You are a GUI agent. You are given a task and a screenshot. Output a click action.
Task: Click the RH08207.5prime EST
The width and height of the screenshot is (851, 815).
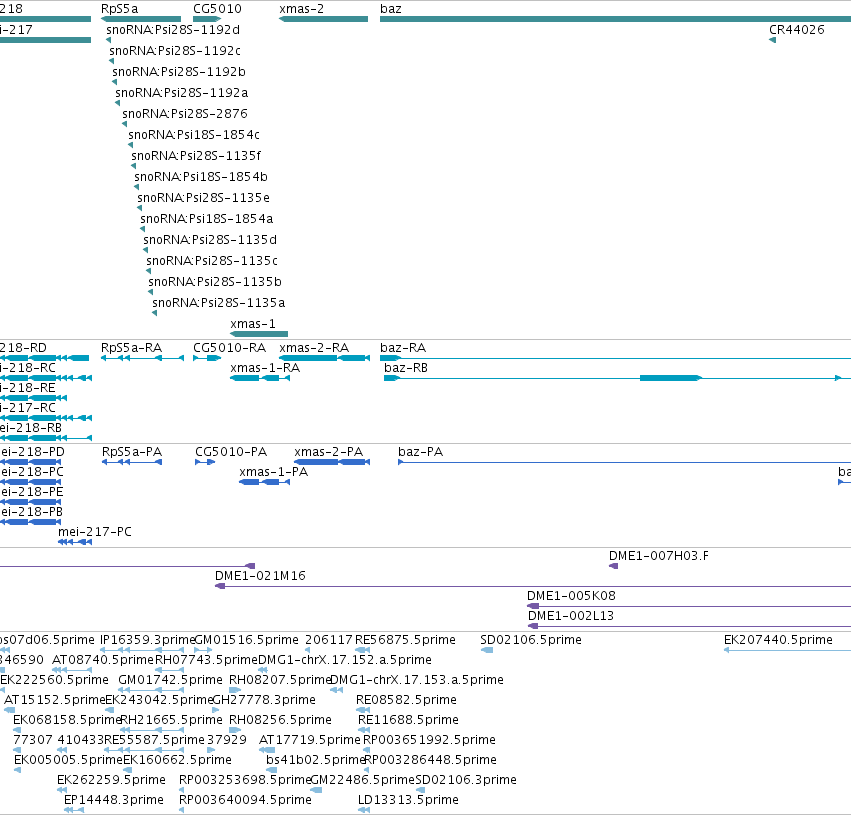[235, 690]
